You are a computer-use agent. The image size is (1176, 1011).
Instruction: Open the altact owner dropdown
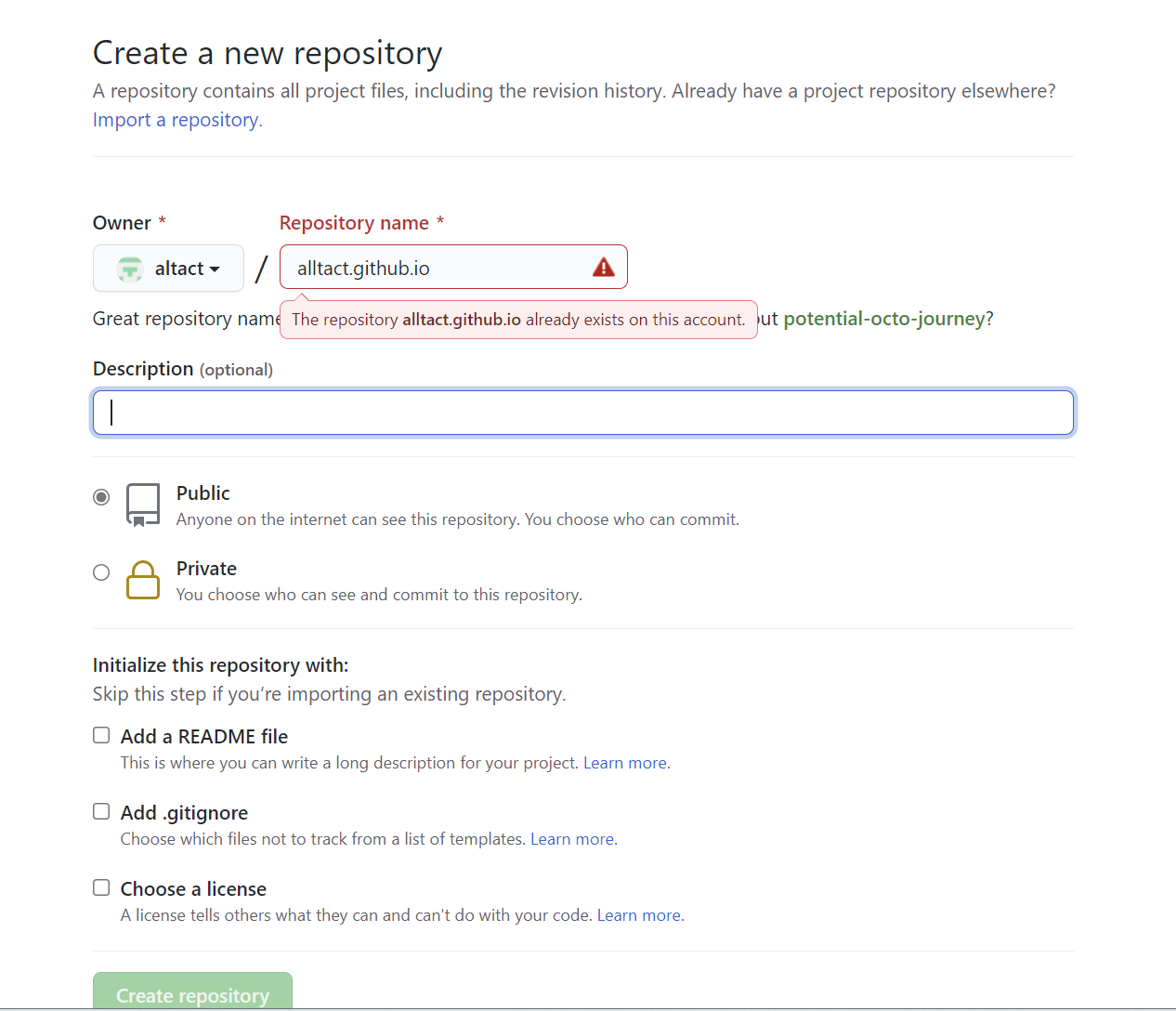(168, 269)
